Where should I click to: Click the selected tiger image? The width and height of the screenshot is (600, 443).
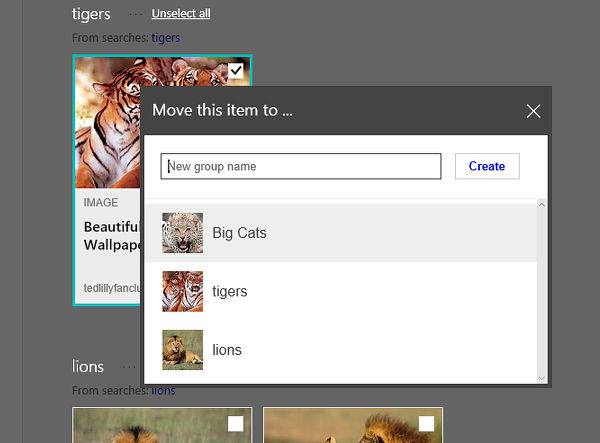click(x=108, y=122)
